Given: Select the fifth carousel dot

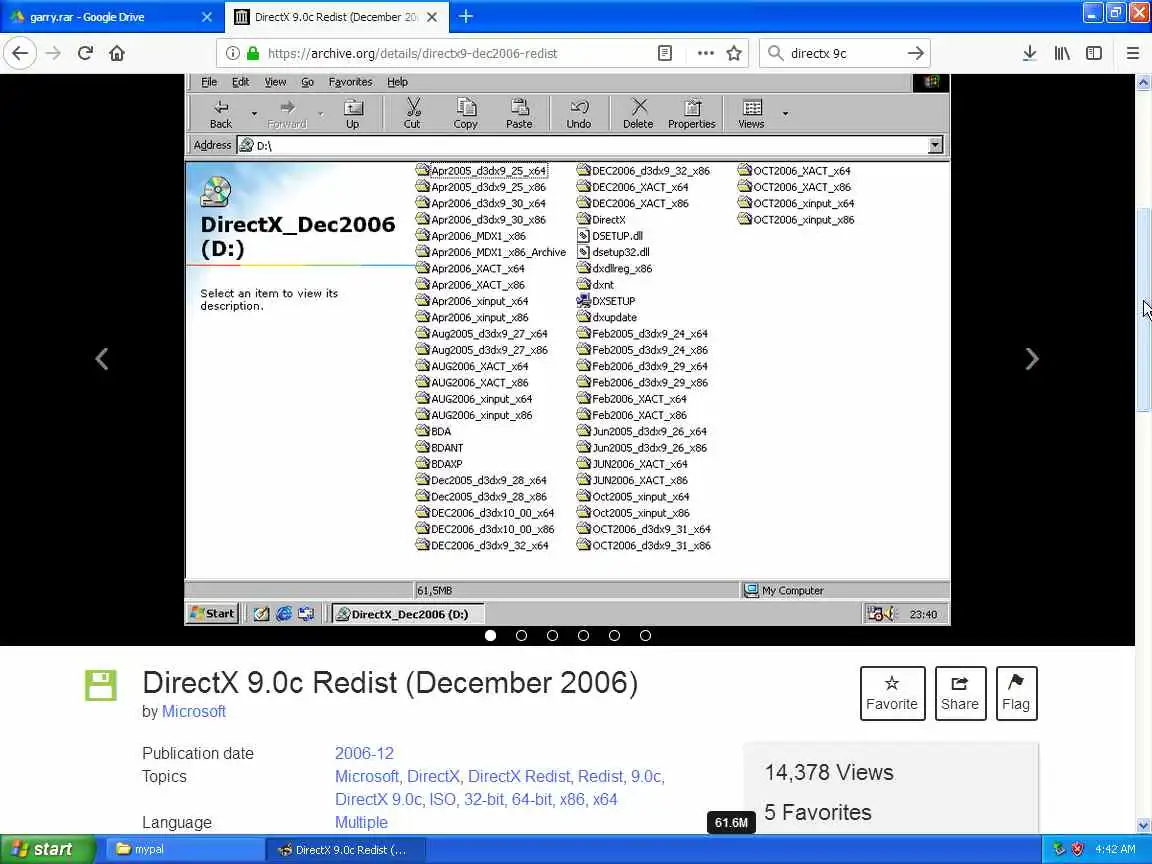Looking at the screenshot, I should [614, 636].
